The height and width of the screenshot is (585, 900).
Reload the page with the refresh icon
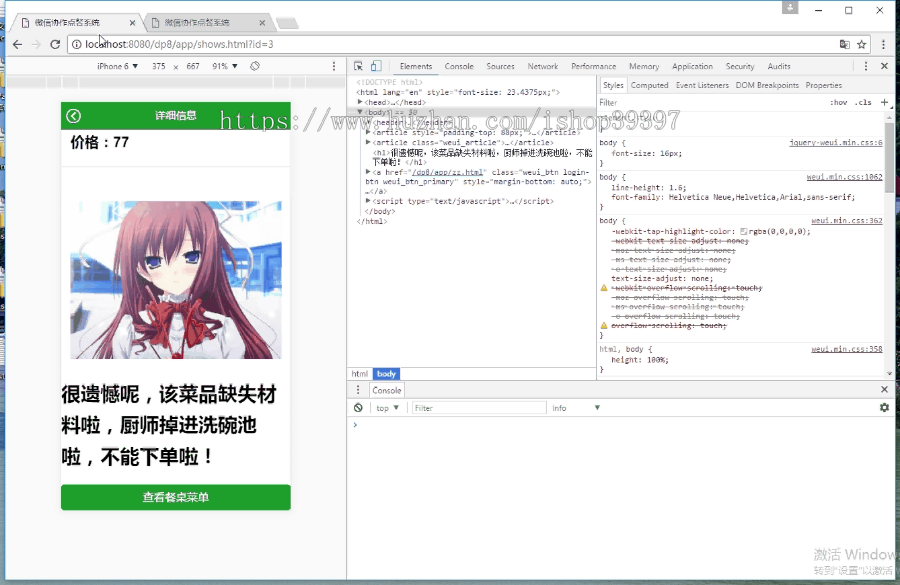[x=55, y=44]
